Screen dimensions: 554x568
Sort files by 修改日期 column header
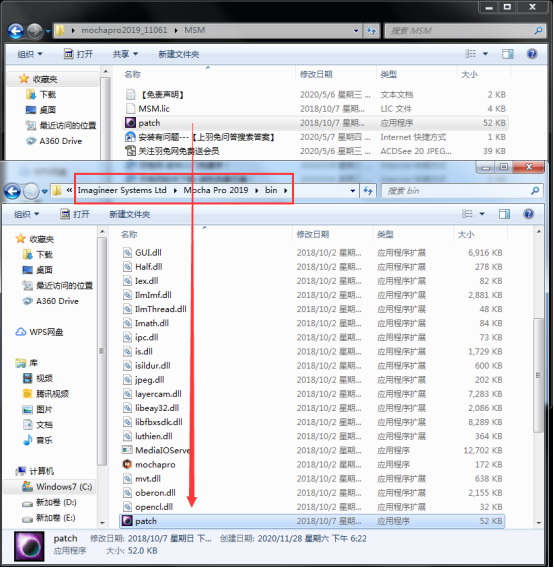pos(313,234)
